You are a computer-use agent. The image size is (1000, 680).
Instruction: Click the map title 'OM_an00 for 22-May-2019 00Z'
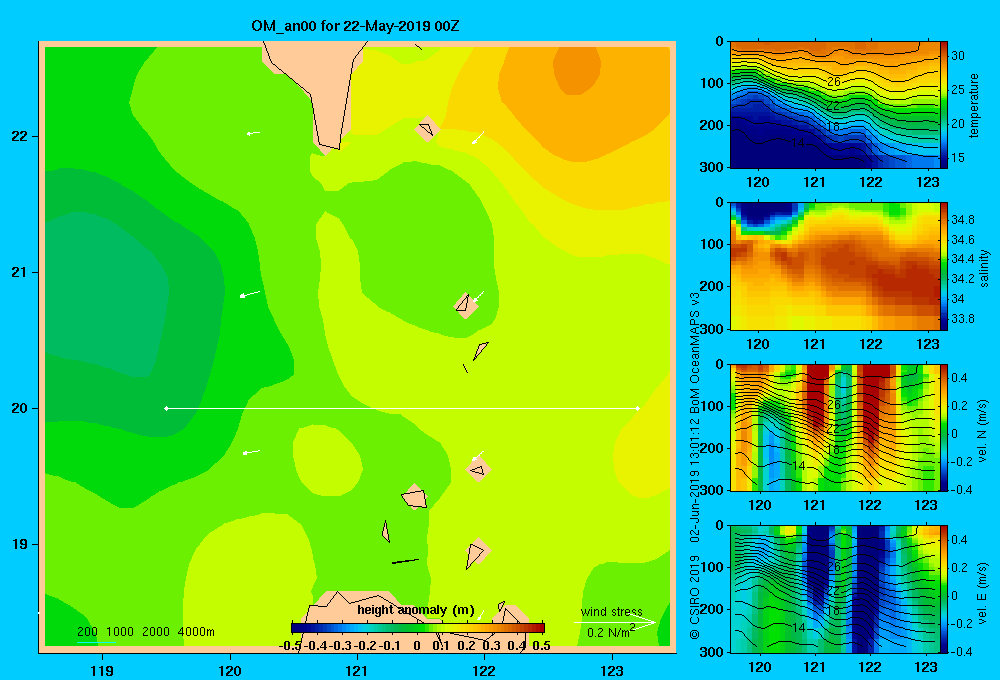[355, 26]
